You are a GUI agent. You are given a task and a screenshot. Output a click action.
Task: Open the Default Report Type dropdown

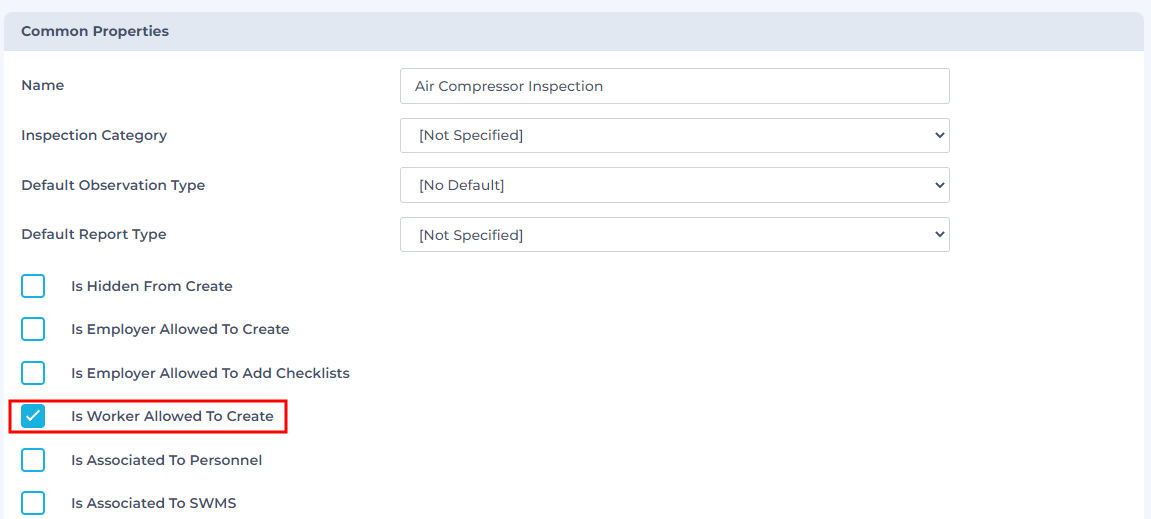(x=674, y=235)
